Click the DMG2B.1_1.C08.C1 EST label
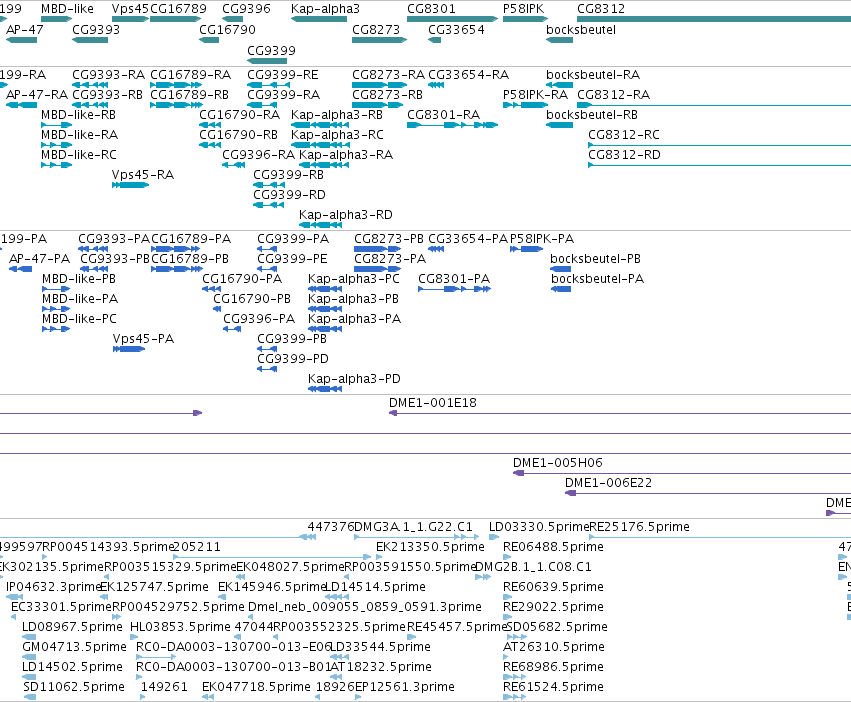 534,567
